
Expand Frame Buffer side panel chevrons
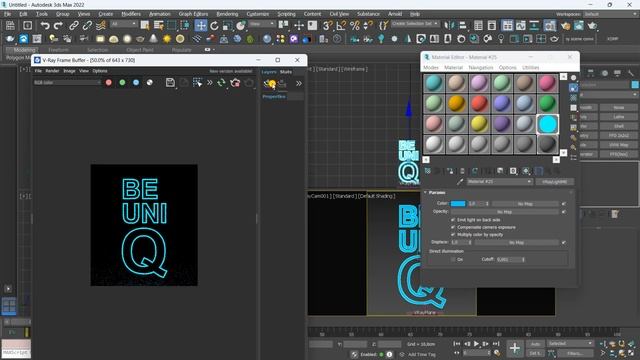[299, 83]
